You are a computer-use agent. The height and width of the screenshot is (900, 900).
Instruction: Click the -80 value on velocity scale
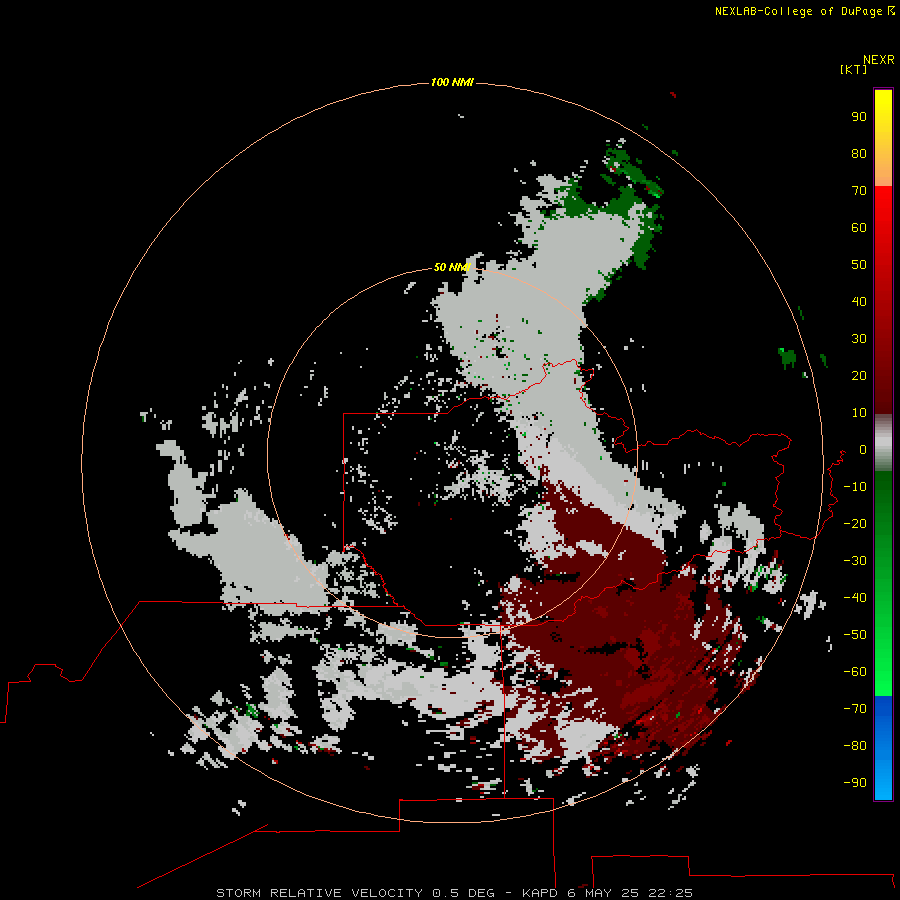(x=855, y=746)
